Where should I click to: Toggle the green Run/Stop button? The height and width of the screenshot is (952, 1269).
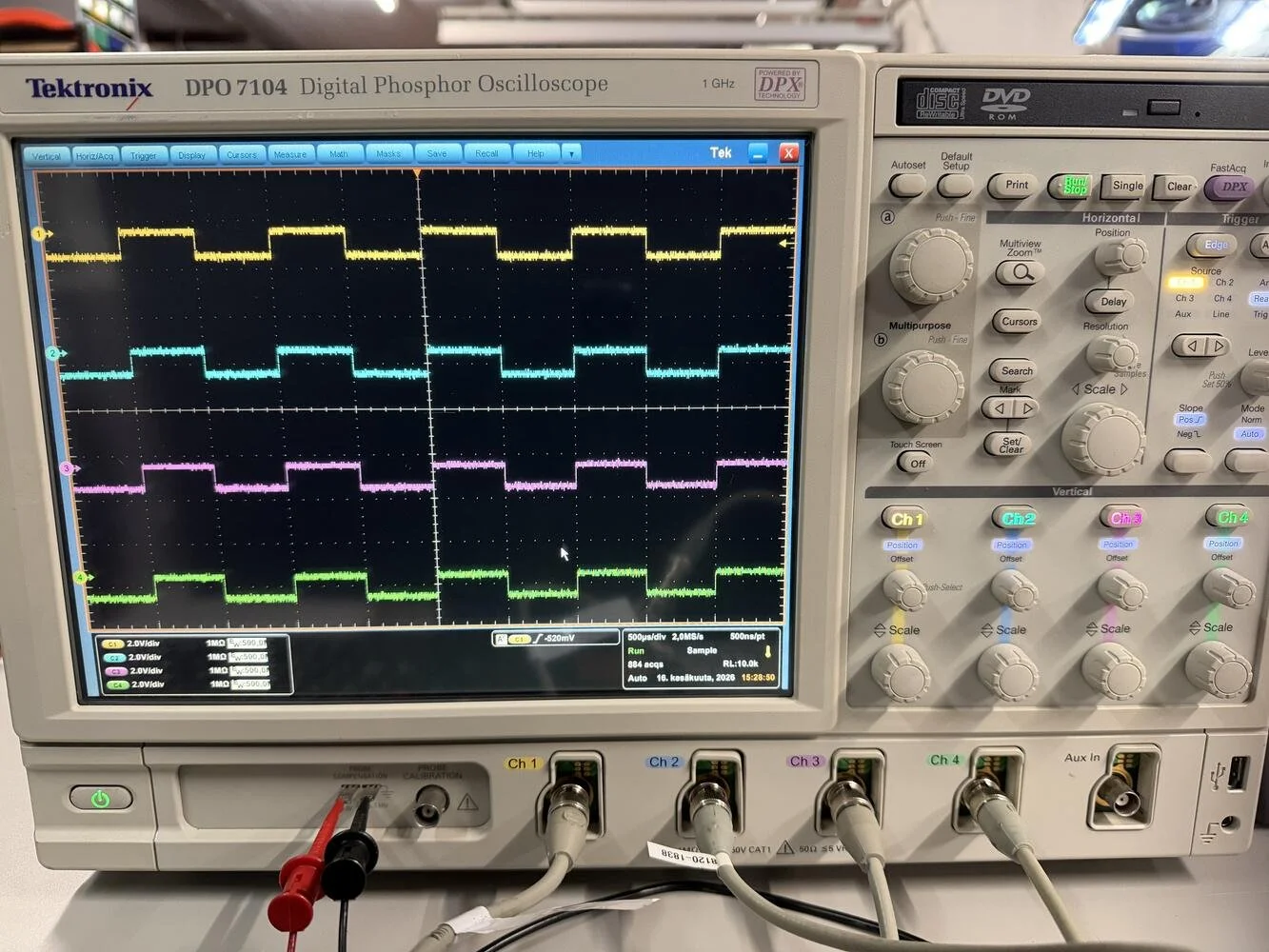1073,186
